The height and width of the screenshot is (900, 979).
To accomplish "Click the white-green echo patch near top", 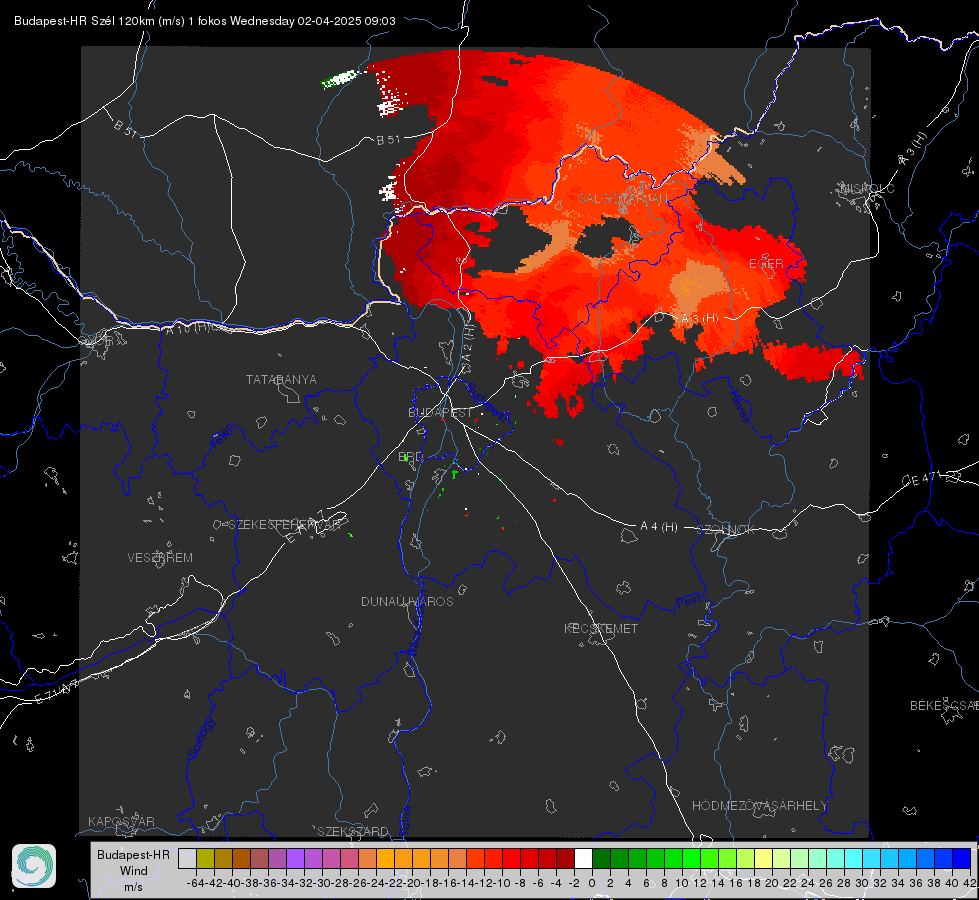I will click(339, 79).
